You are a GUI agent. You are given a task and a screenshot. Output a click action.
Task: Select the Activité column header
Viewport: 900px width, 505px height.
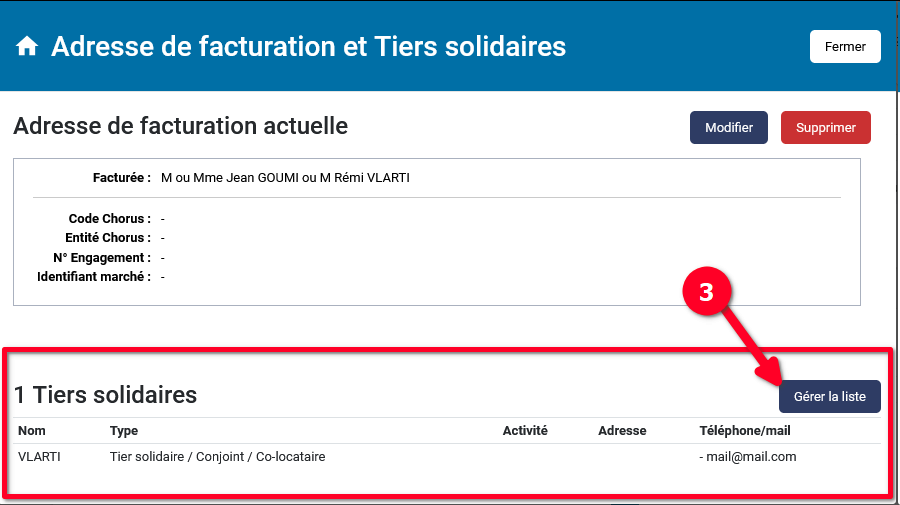coord(525,431)
